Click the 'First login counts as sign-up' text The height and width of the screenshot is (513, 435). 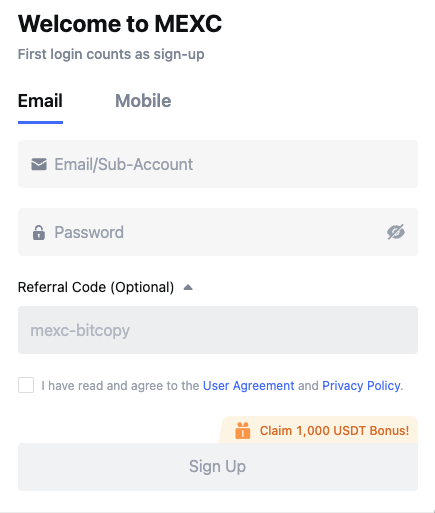[x=111, y=54]
